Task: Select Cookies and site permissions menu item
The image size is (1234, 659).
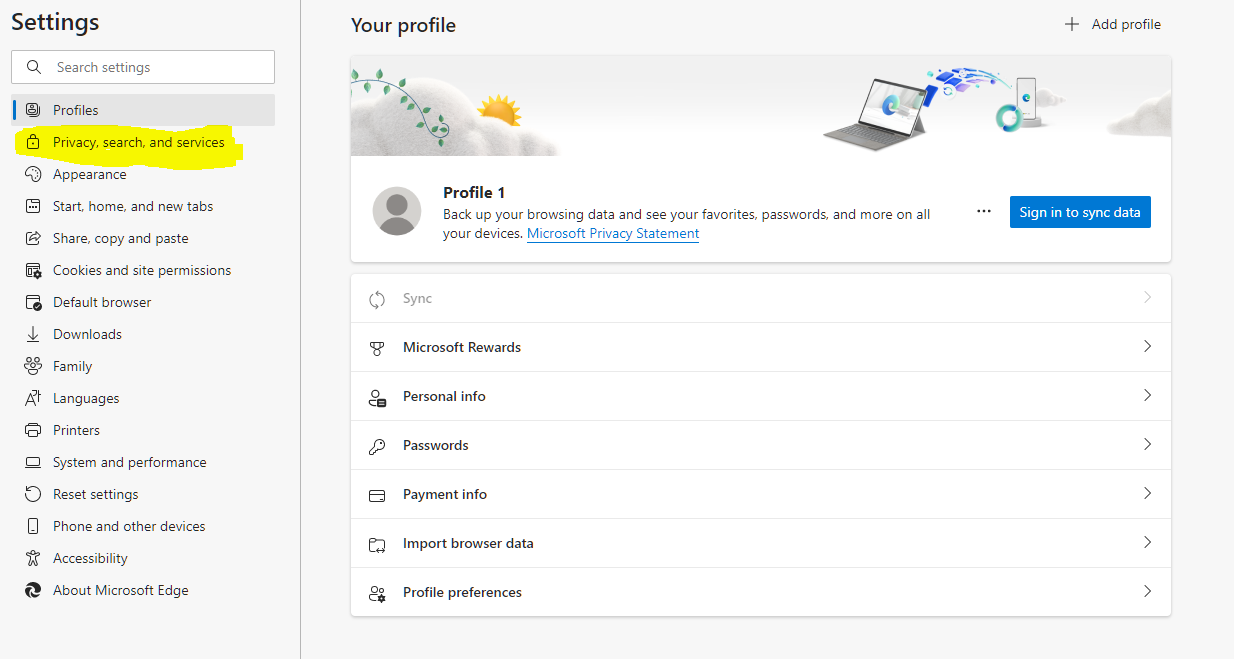Action: point(143,270)
